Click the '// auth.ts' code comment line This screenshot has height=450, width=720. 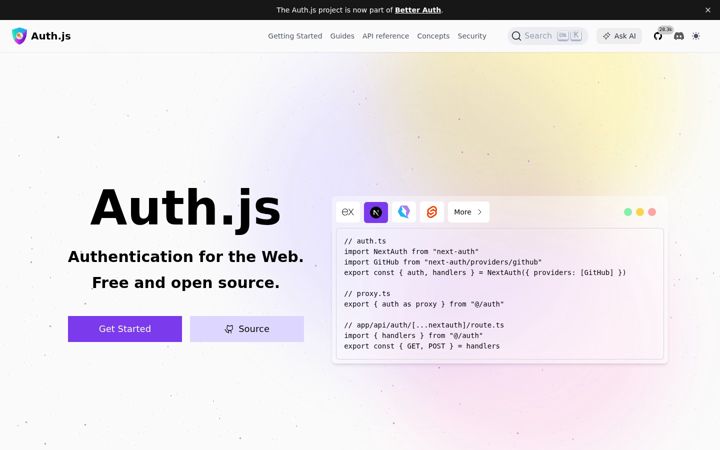click(365, 241)
